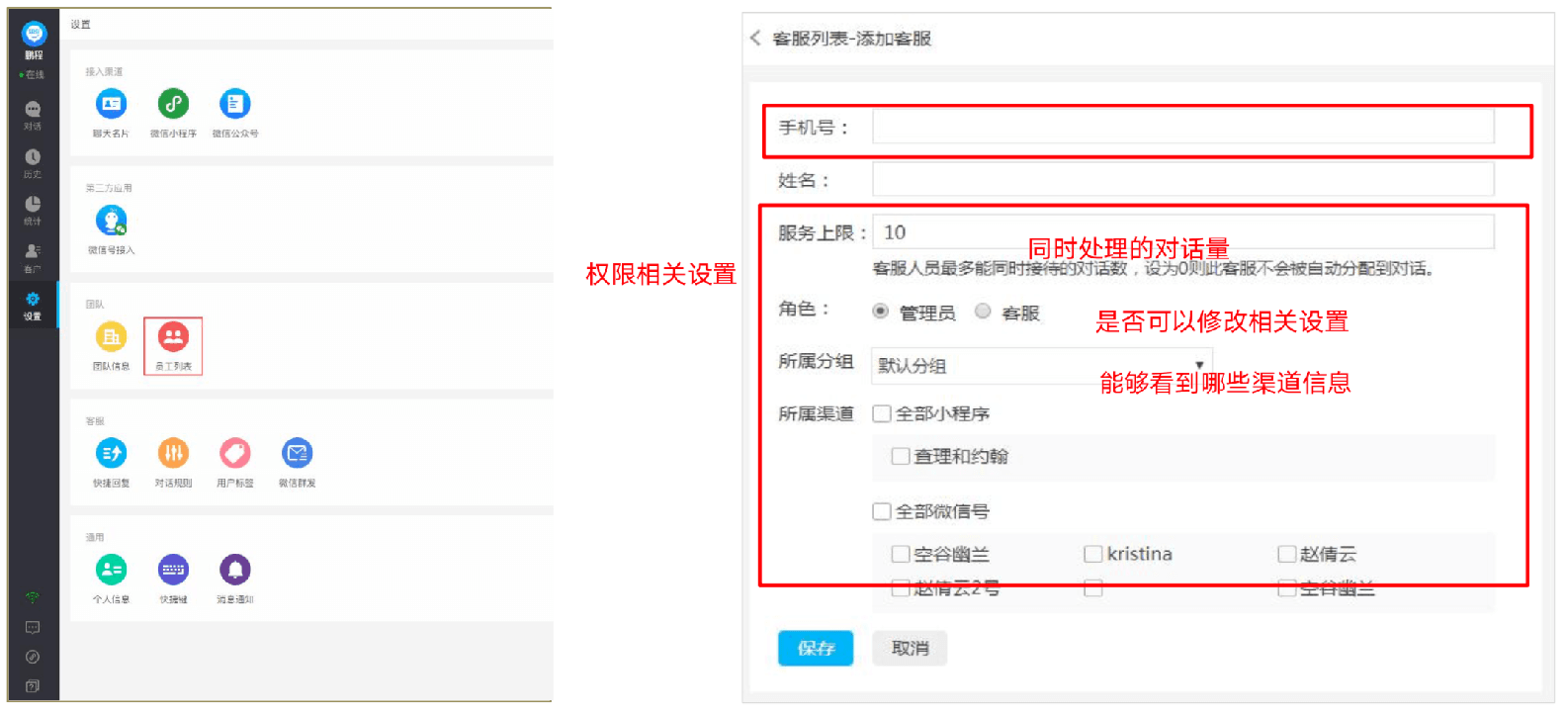The height and width of the screenshot is (716, 1568).
Task: Open the 所属分组 默认分组 dropdown
Action: (1041, 365)
